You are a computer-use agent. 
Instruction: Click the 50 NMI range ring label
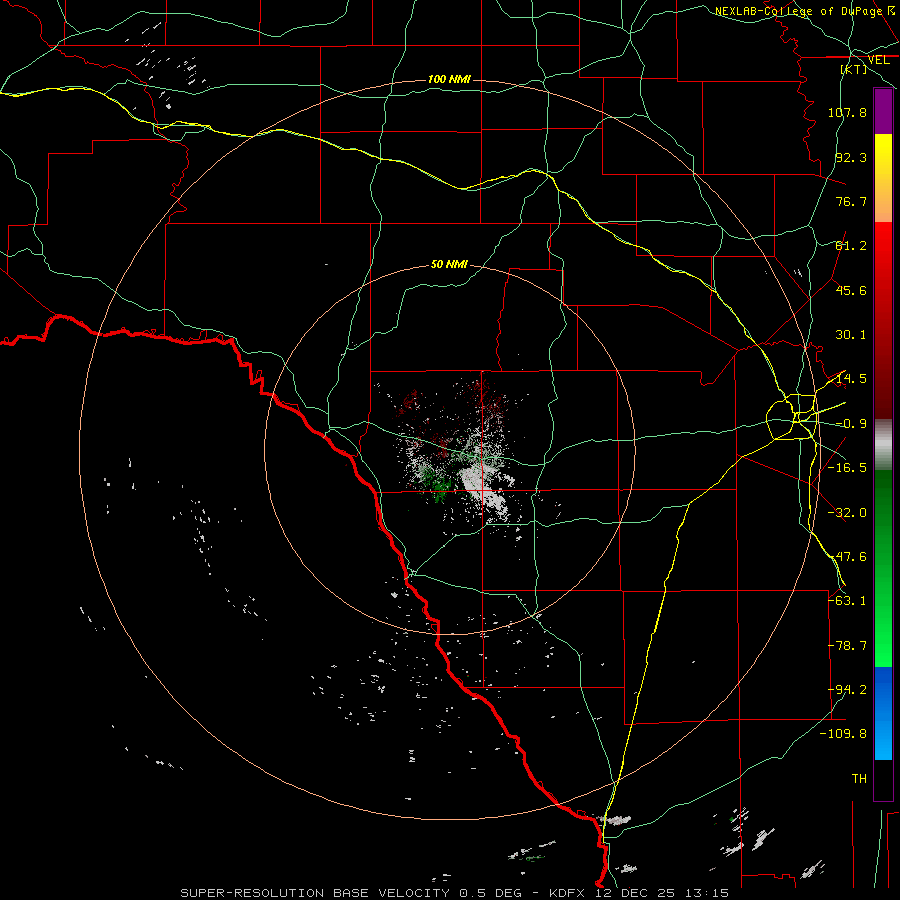(449, 265)
